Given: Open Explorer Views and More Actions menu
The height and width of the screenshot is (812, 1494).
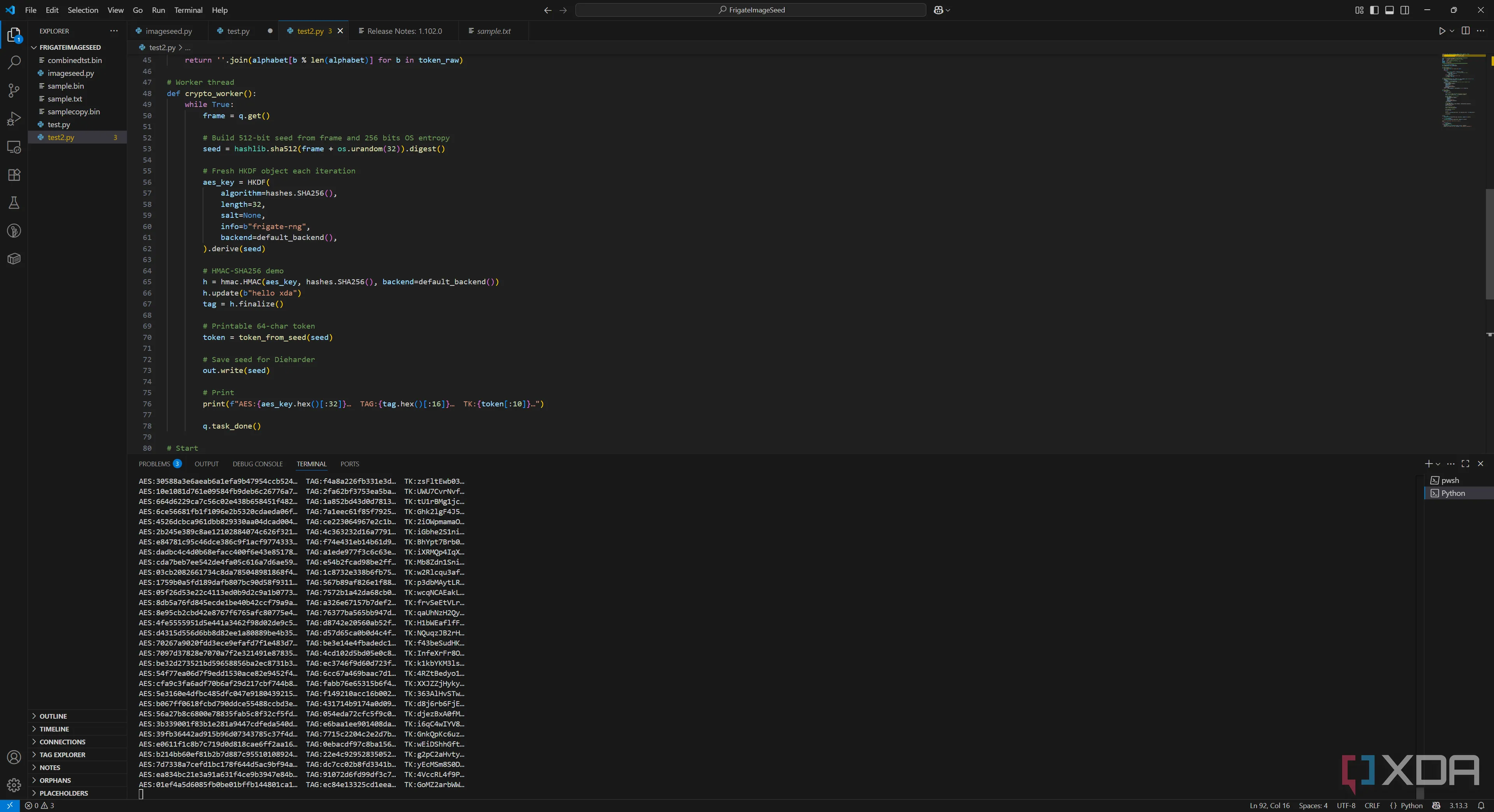Looking at the screenshot, I should (x=114, y=31).
